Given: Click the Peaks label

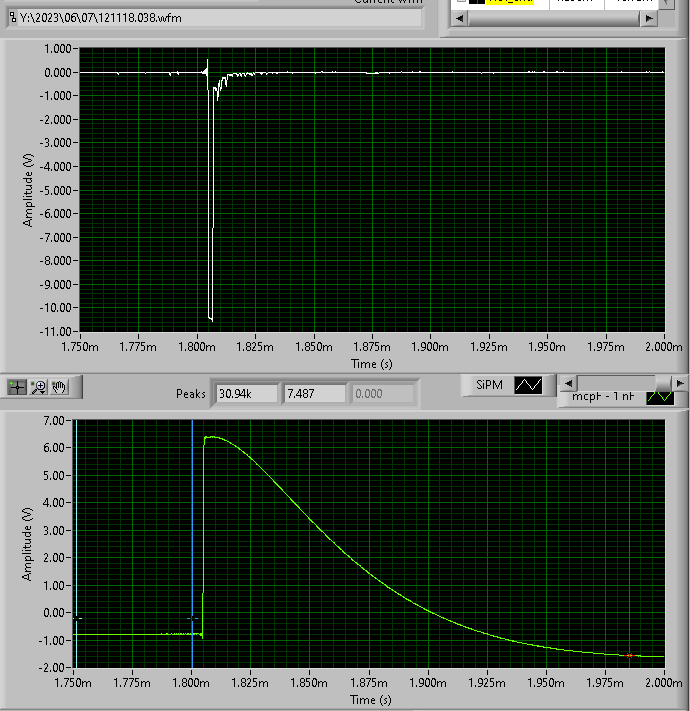Looking at the screenshot, I should point(190,394).
